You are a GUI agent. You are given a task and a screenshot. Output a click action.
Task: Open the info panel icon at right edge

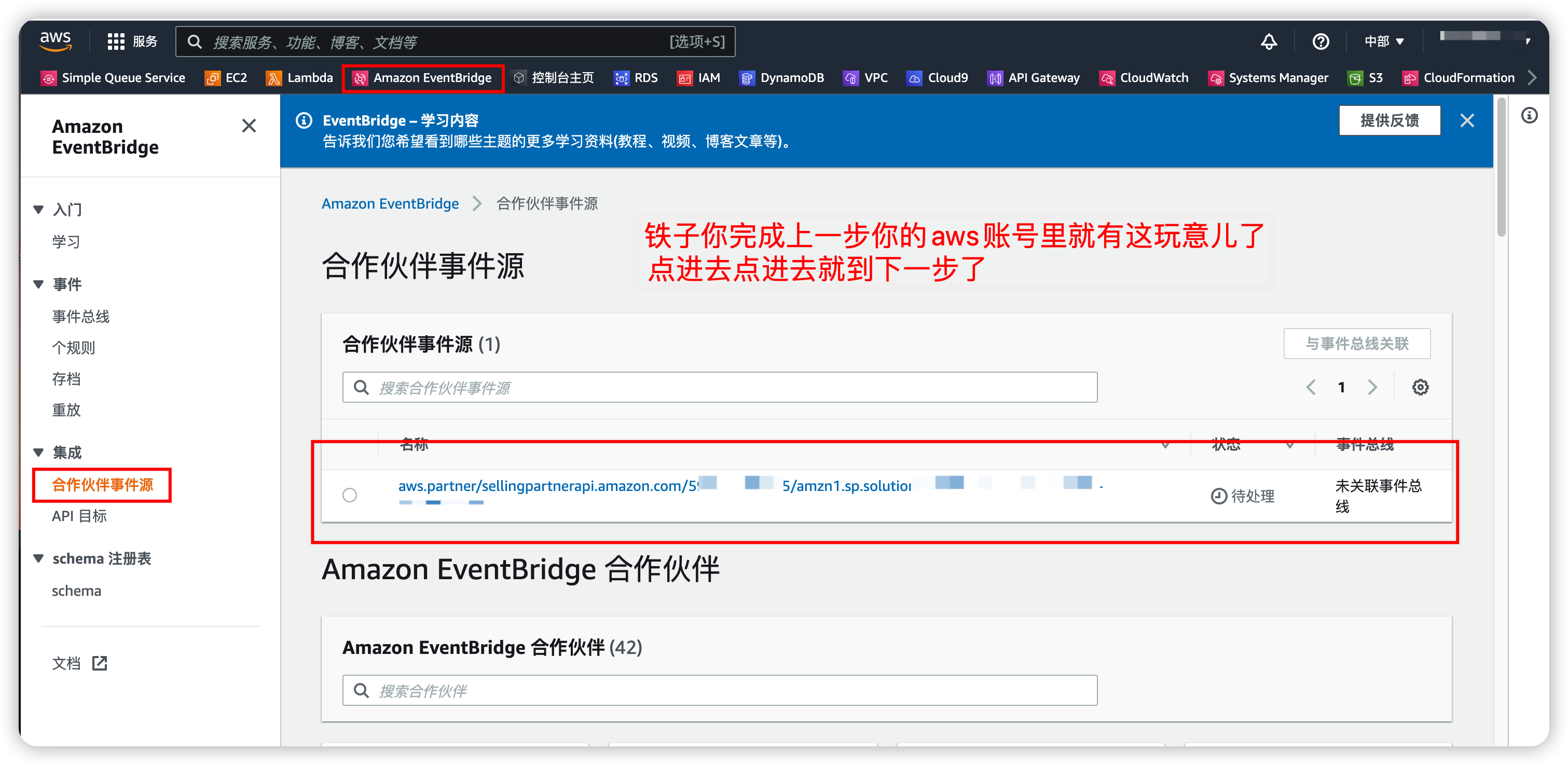pos(1529,116)
